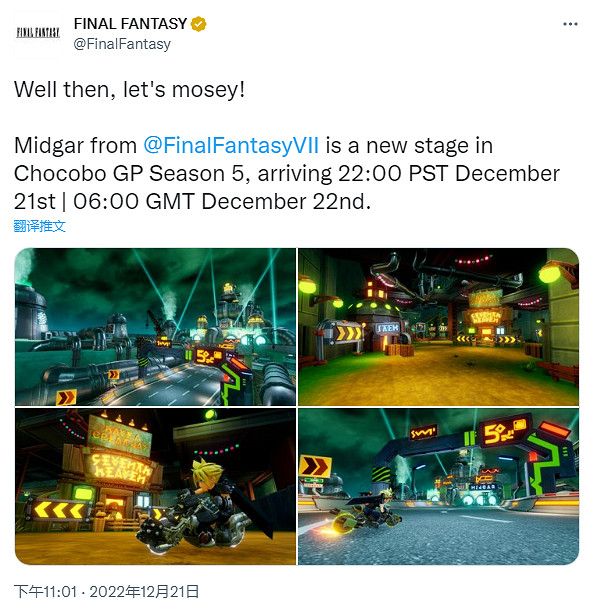Open the Midgar highway skyline image
This screenshot has height=610, width=596.
155,327
